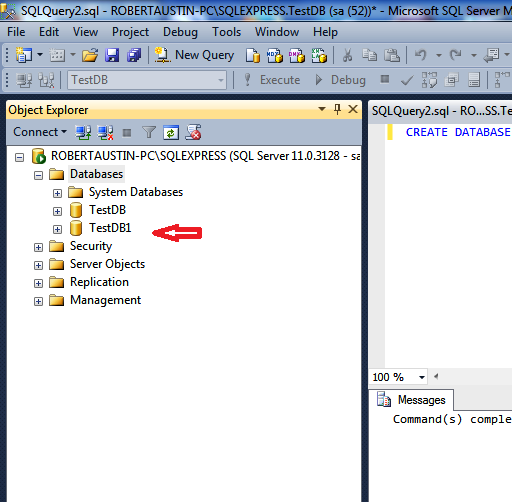Click the Disconnect icon in Object Explorer
This screenshot has width=512, height=502.
tap(105, 132)
